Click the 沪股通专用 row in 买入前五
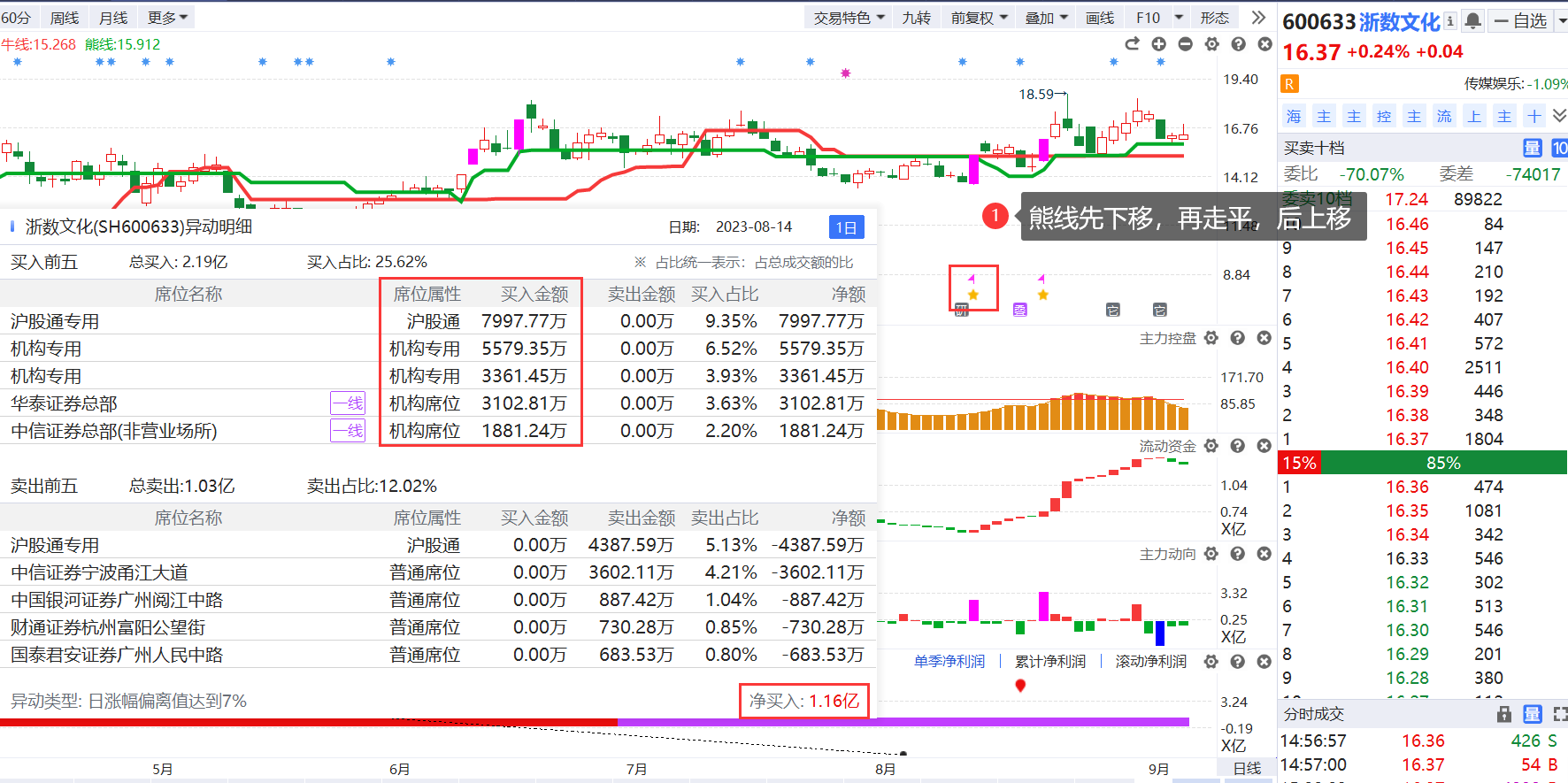 [x=438, y=321]
